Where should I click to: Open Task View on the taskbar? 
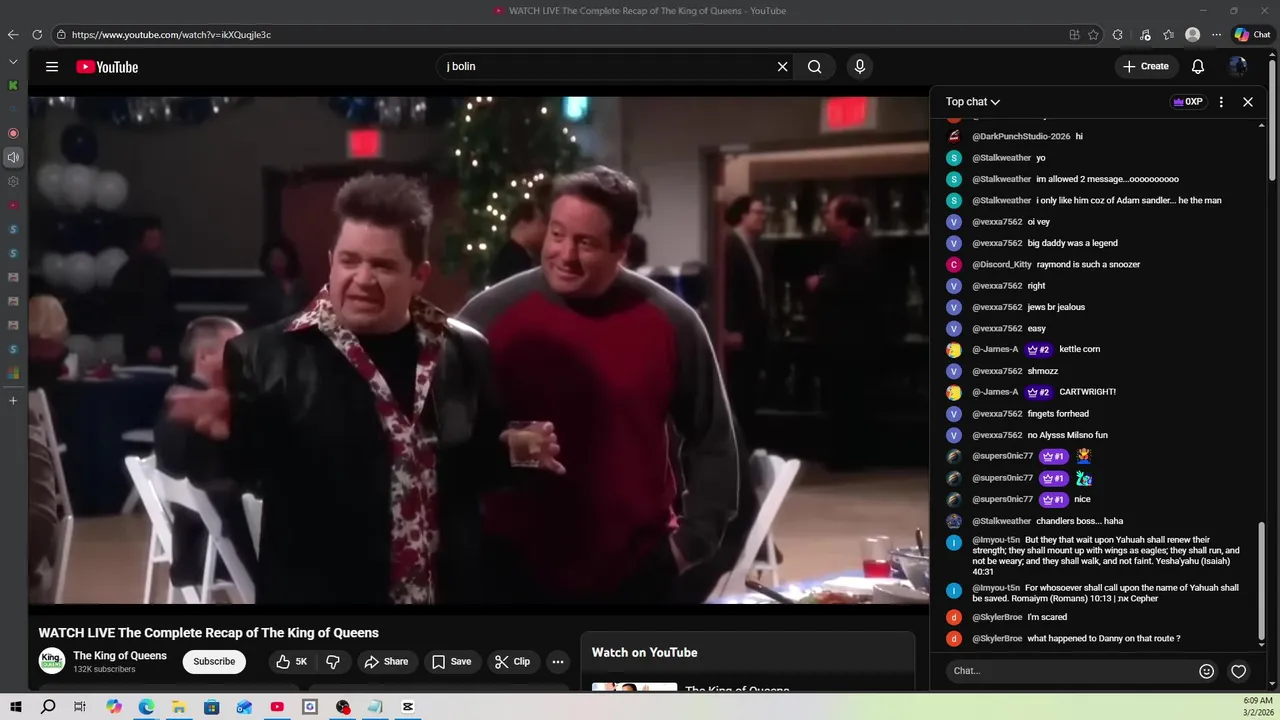click(80, 707)
